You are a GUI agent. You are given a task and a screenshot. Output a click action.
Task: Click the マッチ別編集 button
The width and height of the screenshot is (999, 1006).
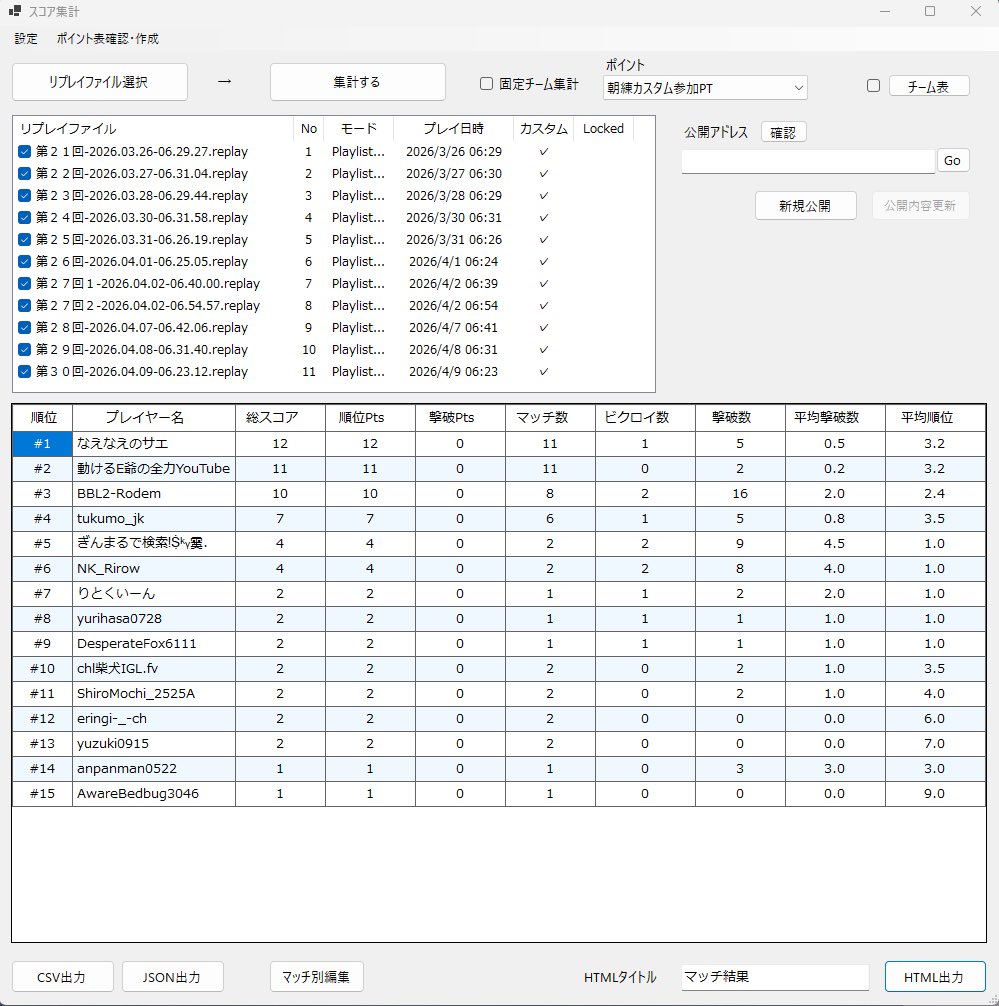click(317, 976)
